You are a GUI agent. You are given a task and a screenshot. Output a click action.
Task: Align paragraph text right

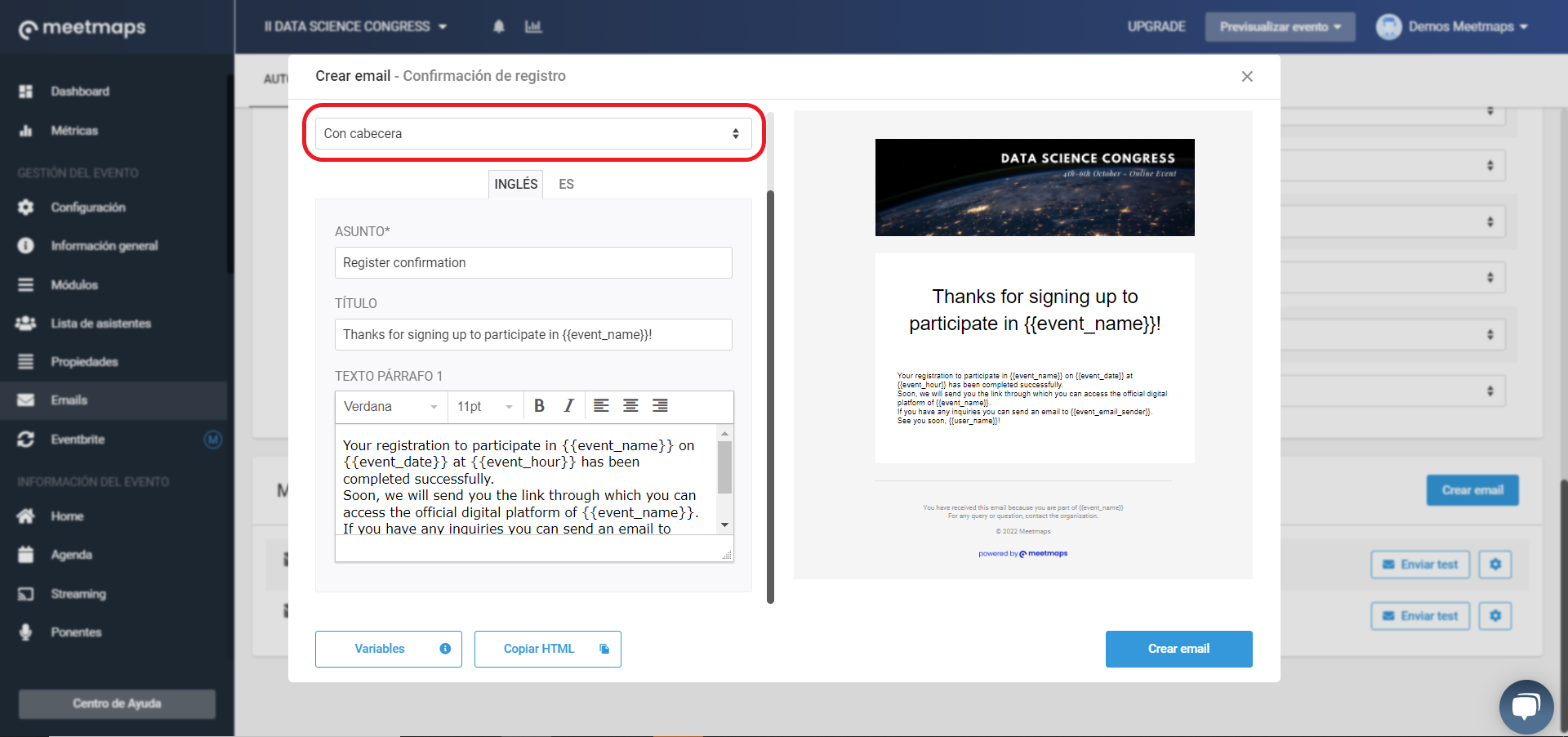[660, 406]
